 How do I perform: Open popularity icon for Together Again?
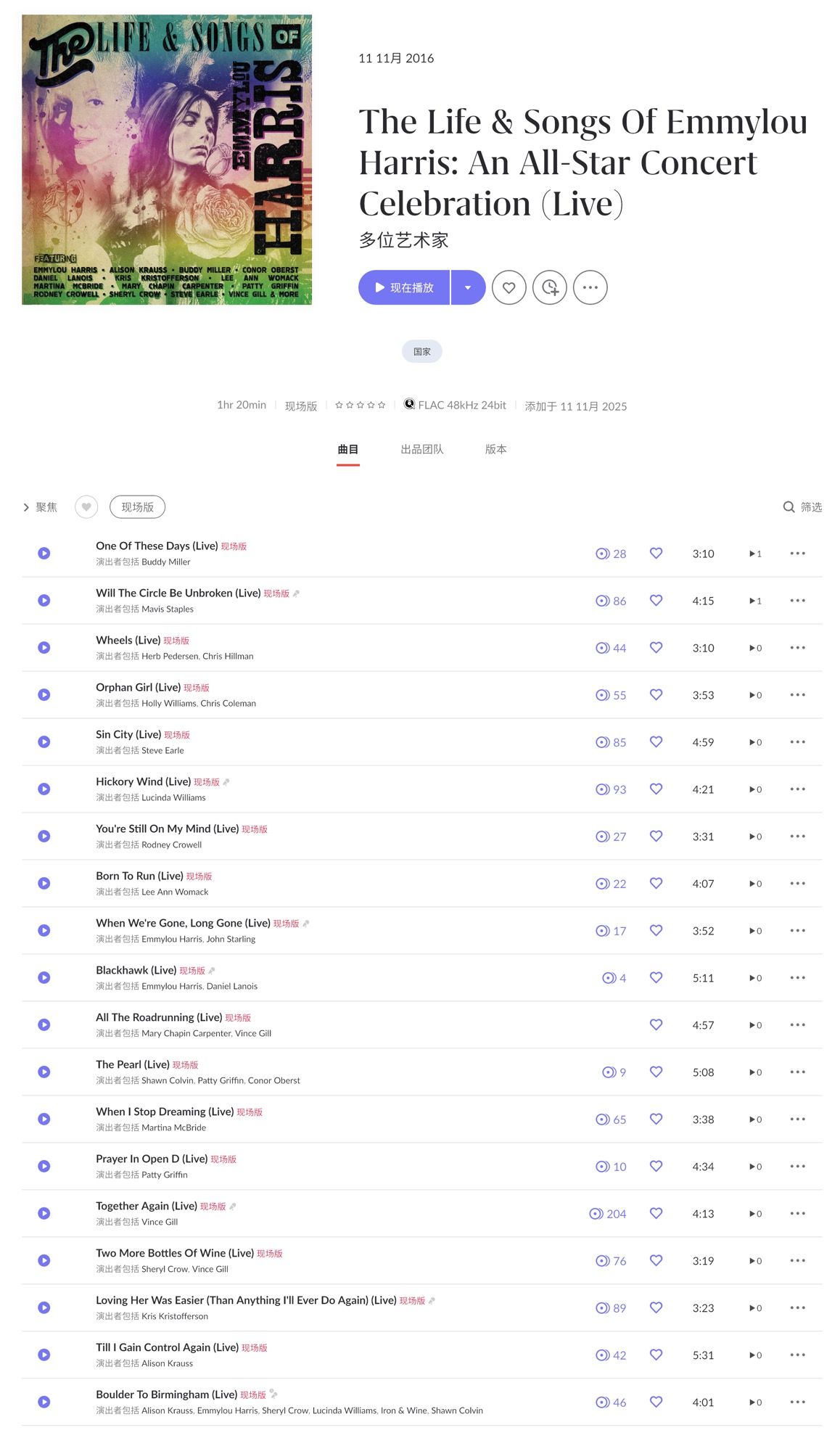pyautogui.click(x=596, y=1213)
